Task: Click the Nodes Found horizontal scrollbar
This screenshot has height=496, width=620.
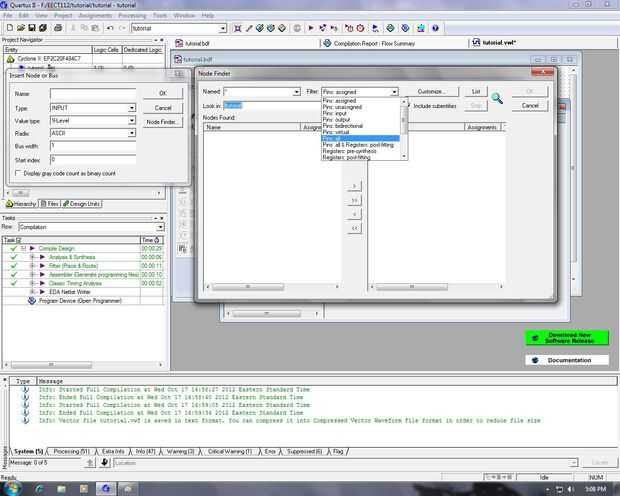Action: [x=273, y=286]
